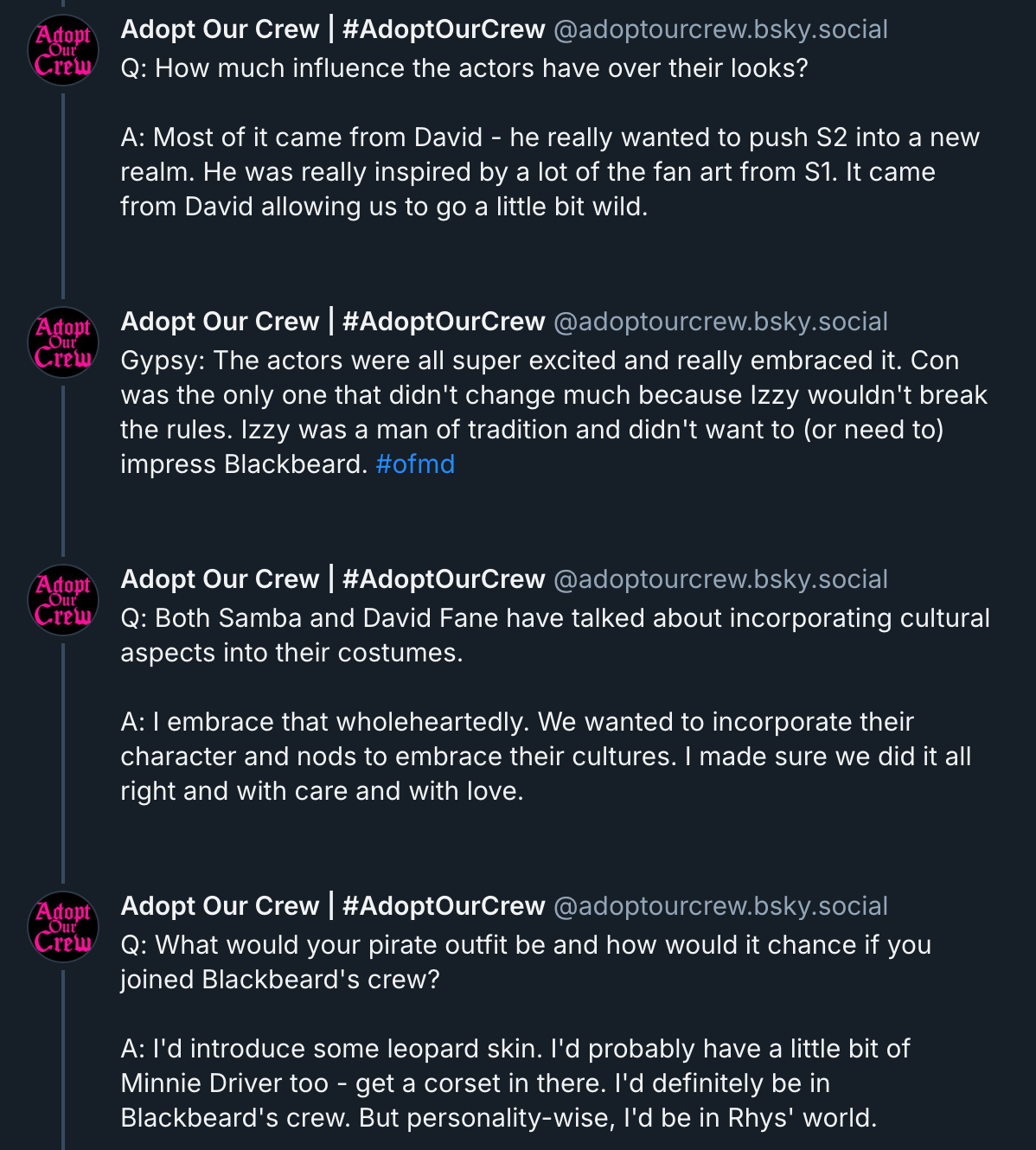This screenshot has width=1036, height=1150.
Task: Open the avatar beside the Gypsy post
Action: click(63, 342)
